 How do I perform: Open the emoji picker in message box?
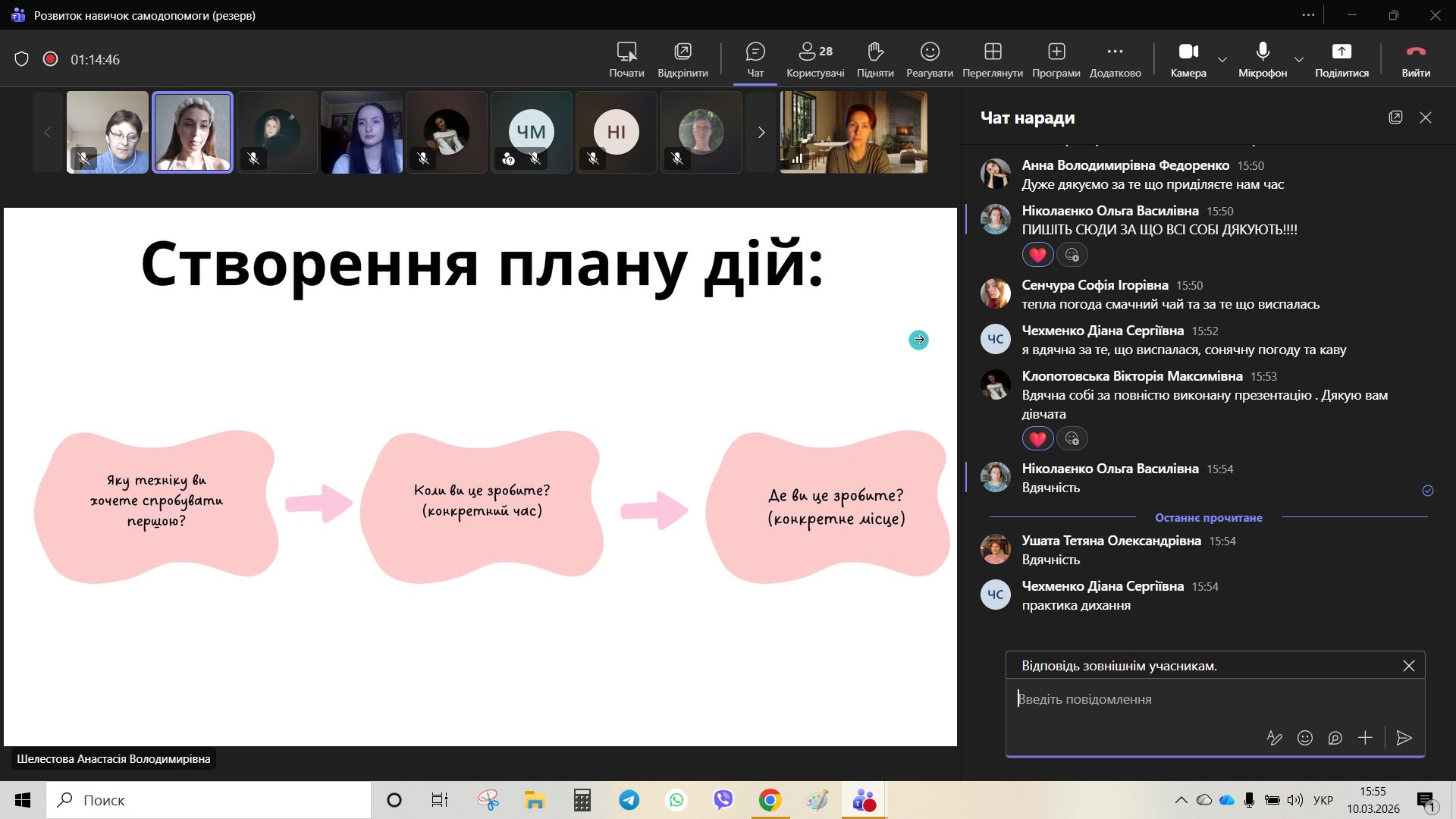click(x=1304, y=738)
